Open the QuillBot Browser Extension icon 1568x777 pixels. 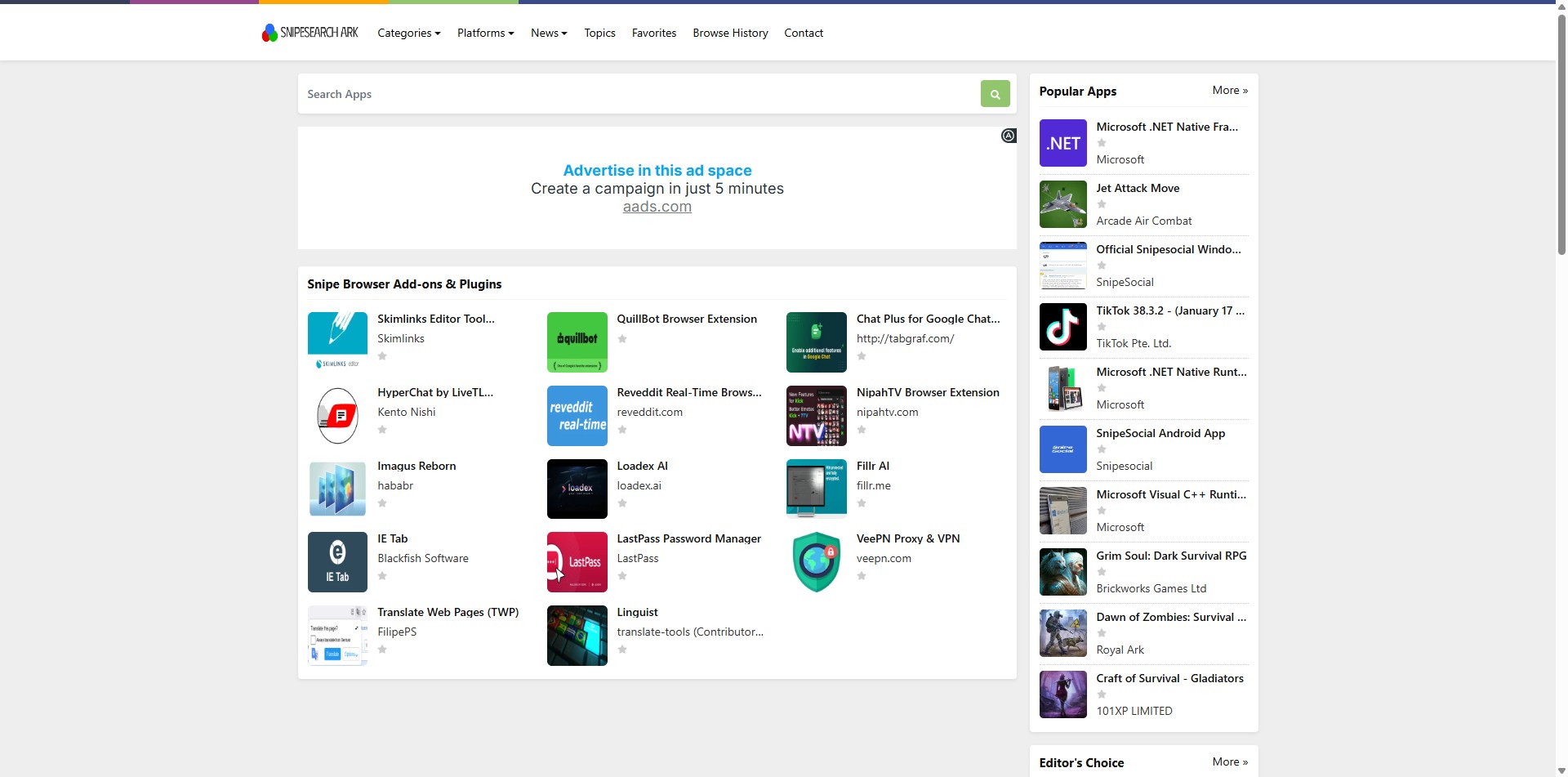click(577, 342)
